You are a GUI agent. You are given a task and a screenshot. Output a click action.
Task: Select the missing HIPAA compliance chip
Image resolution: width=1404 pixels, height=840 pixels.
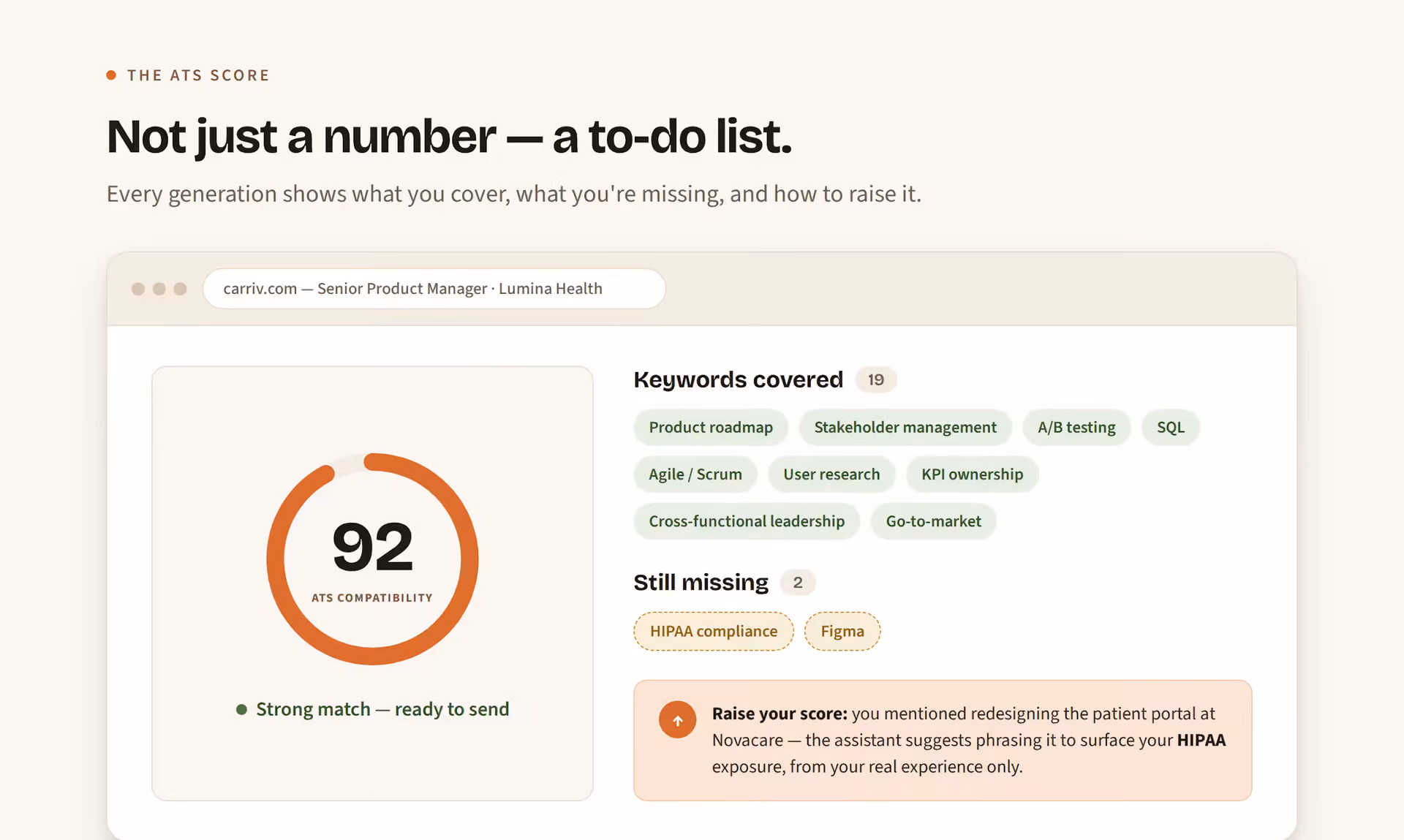click(x=714, y=631)
